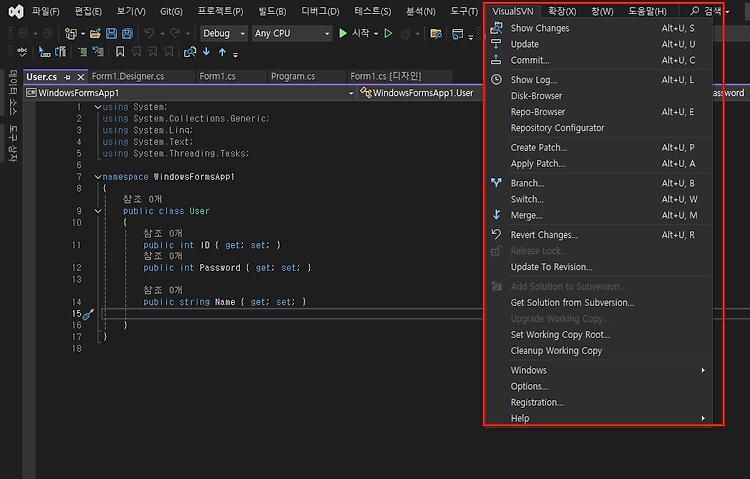The width and height of the screenshot is (750, 479).
Task: Open the WindowsFormsApp1.User type navigation dropdown
Action: tap(421, 93)
